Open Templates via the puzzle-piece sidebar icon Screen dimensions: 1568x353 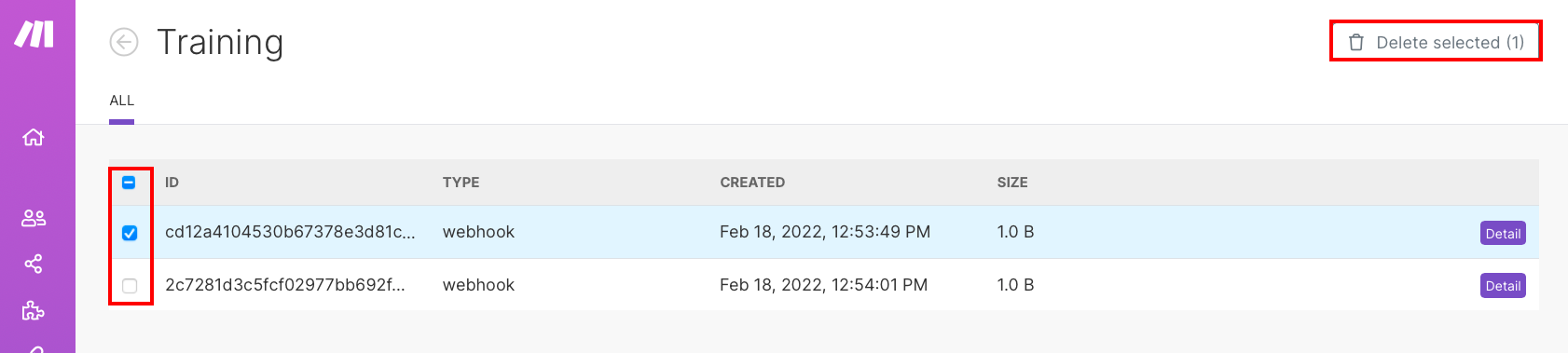point(34,310)
